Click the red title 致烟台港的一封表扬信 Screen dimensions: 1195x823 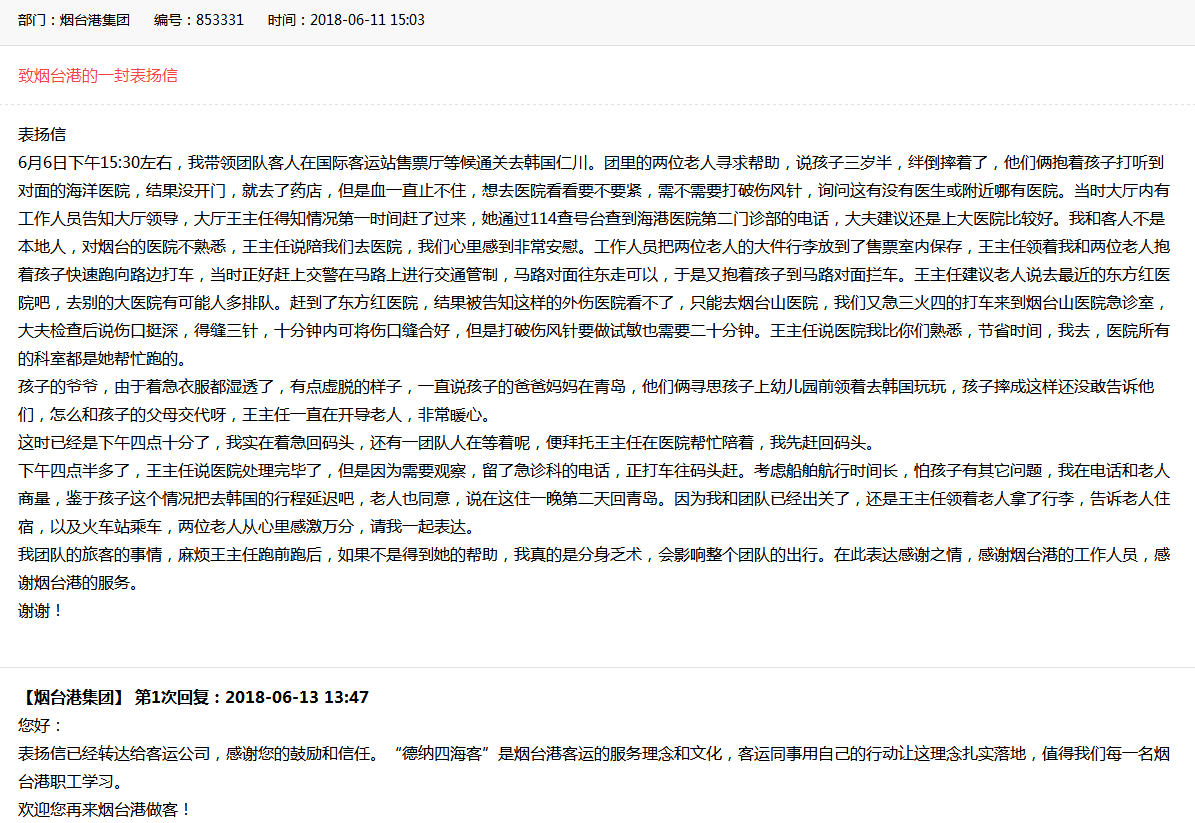98,75
